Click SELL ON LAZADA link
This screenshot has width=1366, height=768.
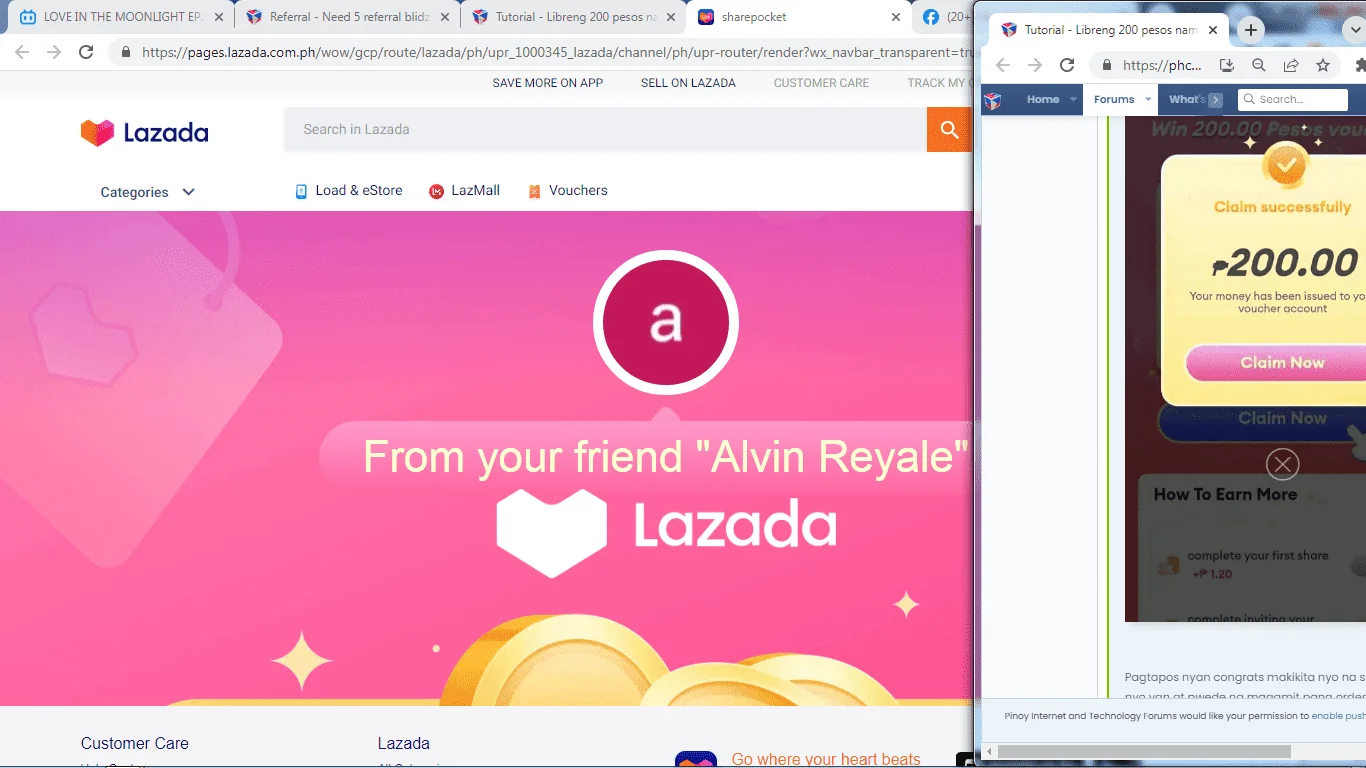click(x=688, y=83)
